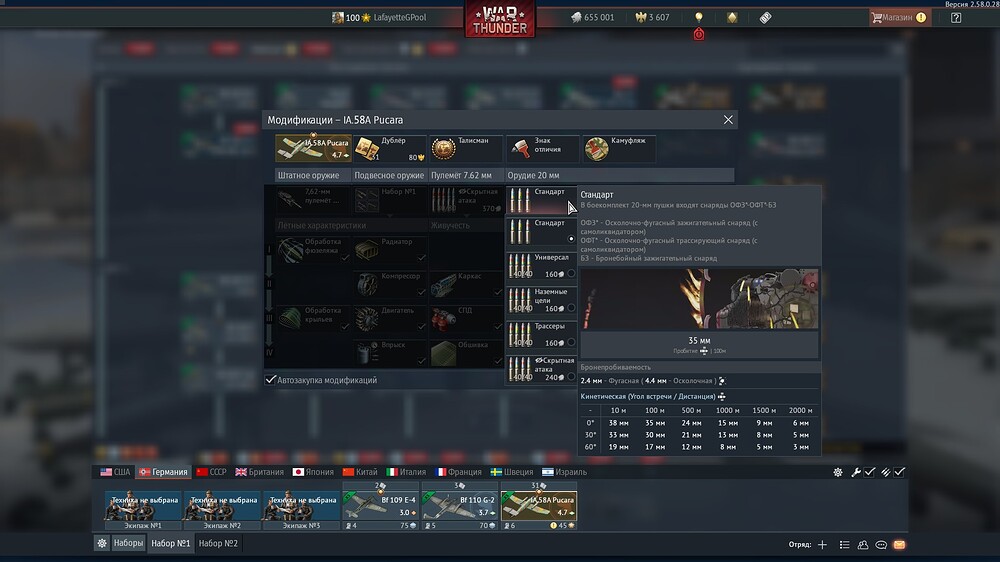This screenshot has width=1000, height=562.
Task: Collapse the topmost Стандарт 20 мм belt selector
Action: click(x=541, y=200)
